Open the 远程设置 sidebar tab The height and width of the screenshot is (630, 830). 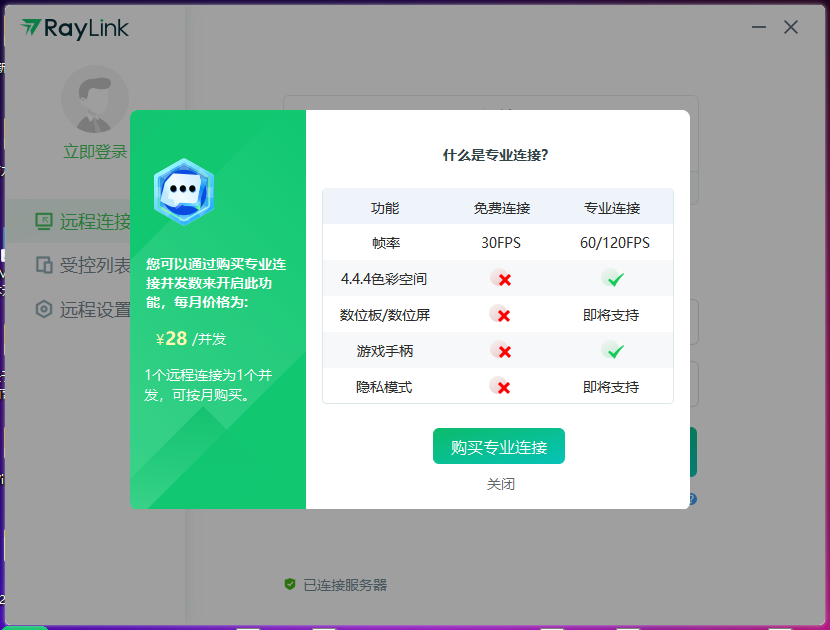95,309
